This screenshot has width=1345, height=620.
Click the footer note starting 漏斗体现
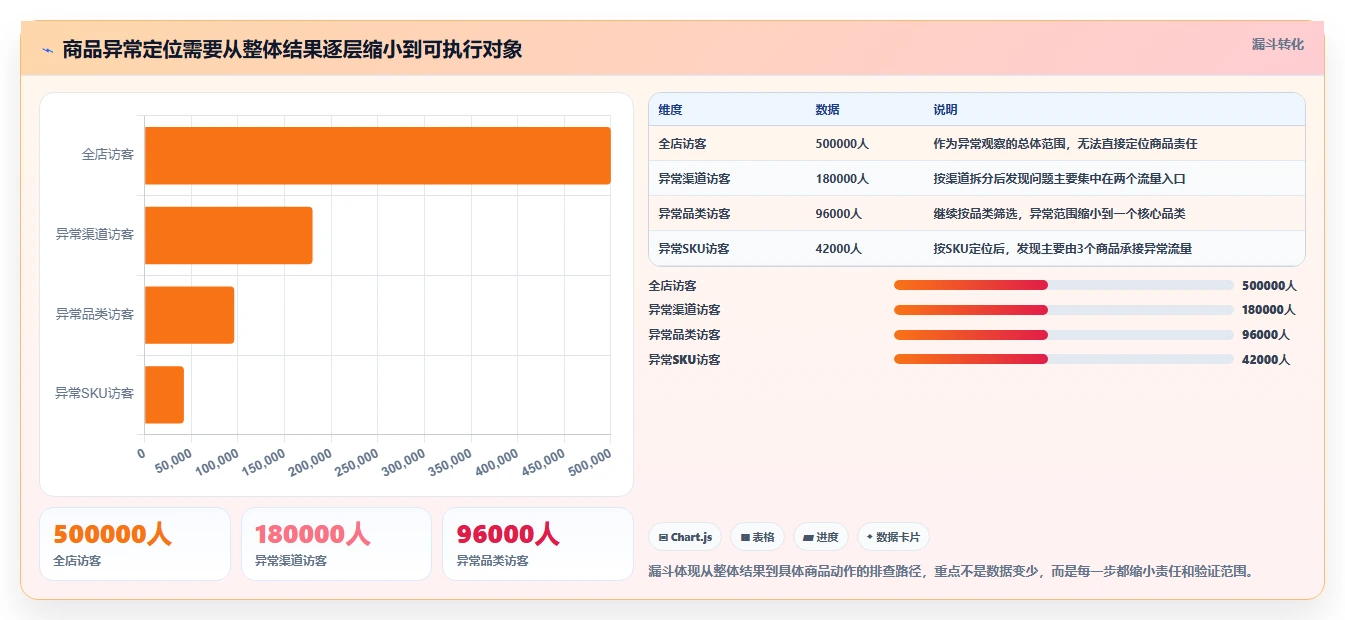(951, 572)
